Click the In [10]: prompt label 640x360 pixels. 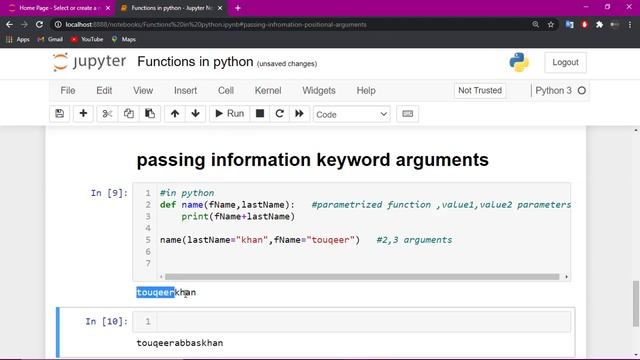(106, 321)
